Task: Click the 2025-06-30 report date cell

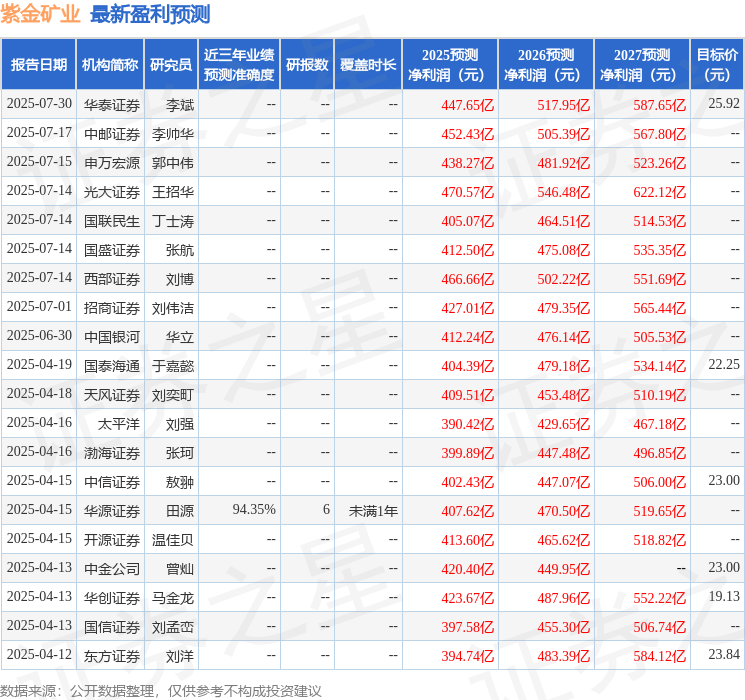Action: 39,336
